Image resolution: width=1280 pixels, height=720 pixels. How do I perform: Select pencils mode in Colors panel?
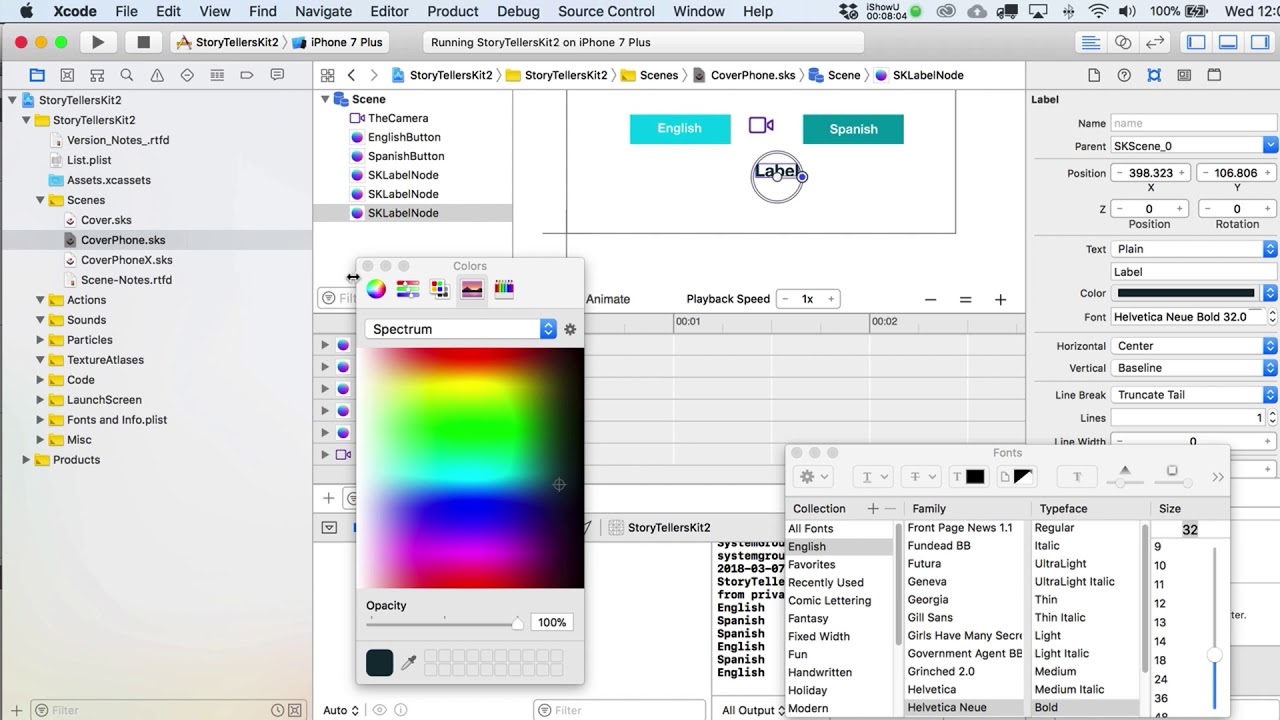[504, 289]
